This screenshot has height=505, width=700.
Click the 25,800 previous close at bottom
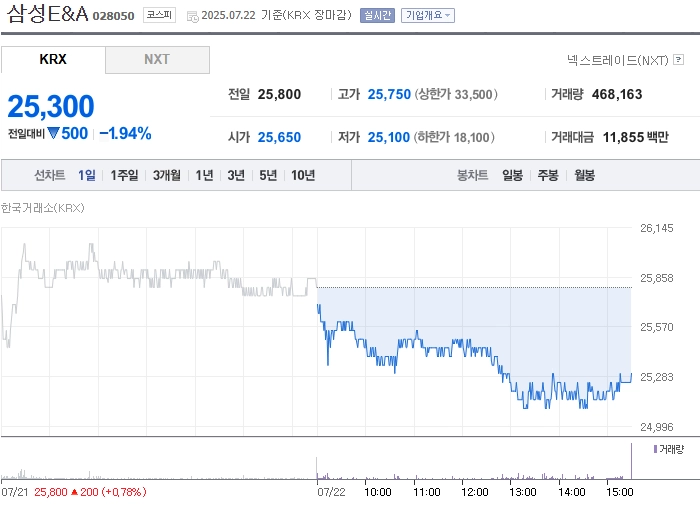(x=50, y=492)
